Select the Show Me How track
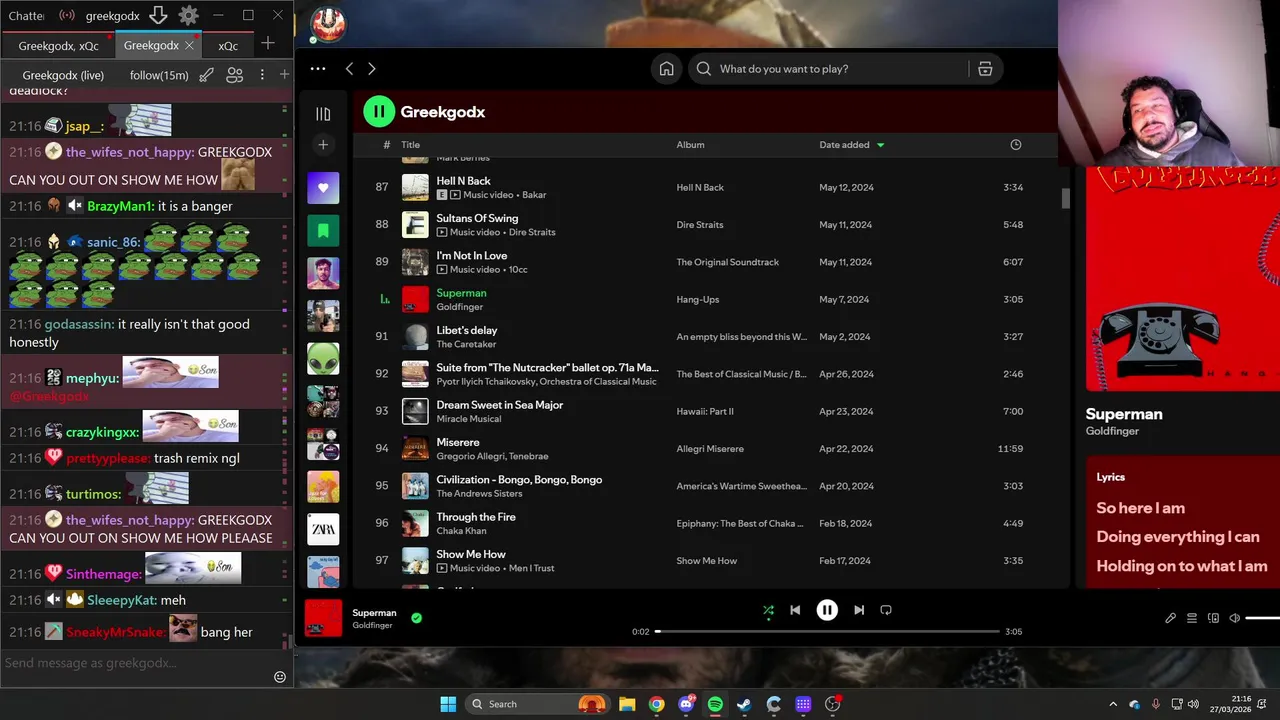The image size is (1280, 720). coord(471,554)
